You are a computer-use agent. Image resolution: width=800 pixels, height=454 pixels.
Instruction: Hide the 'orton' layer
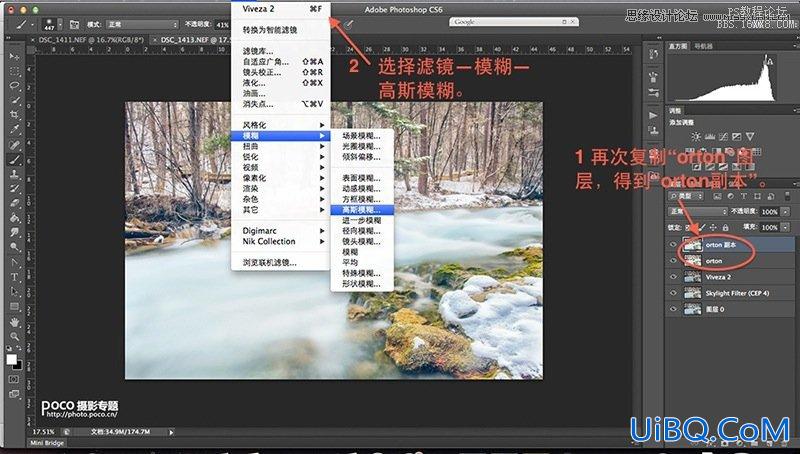click(x=673, y=261)
